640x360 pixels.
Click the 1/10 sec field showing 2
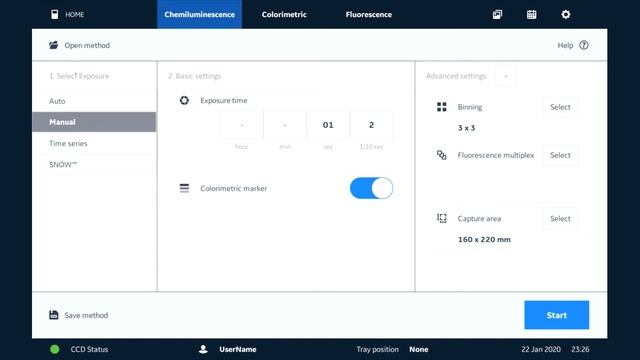point(371,125)
